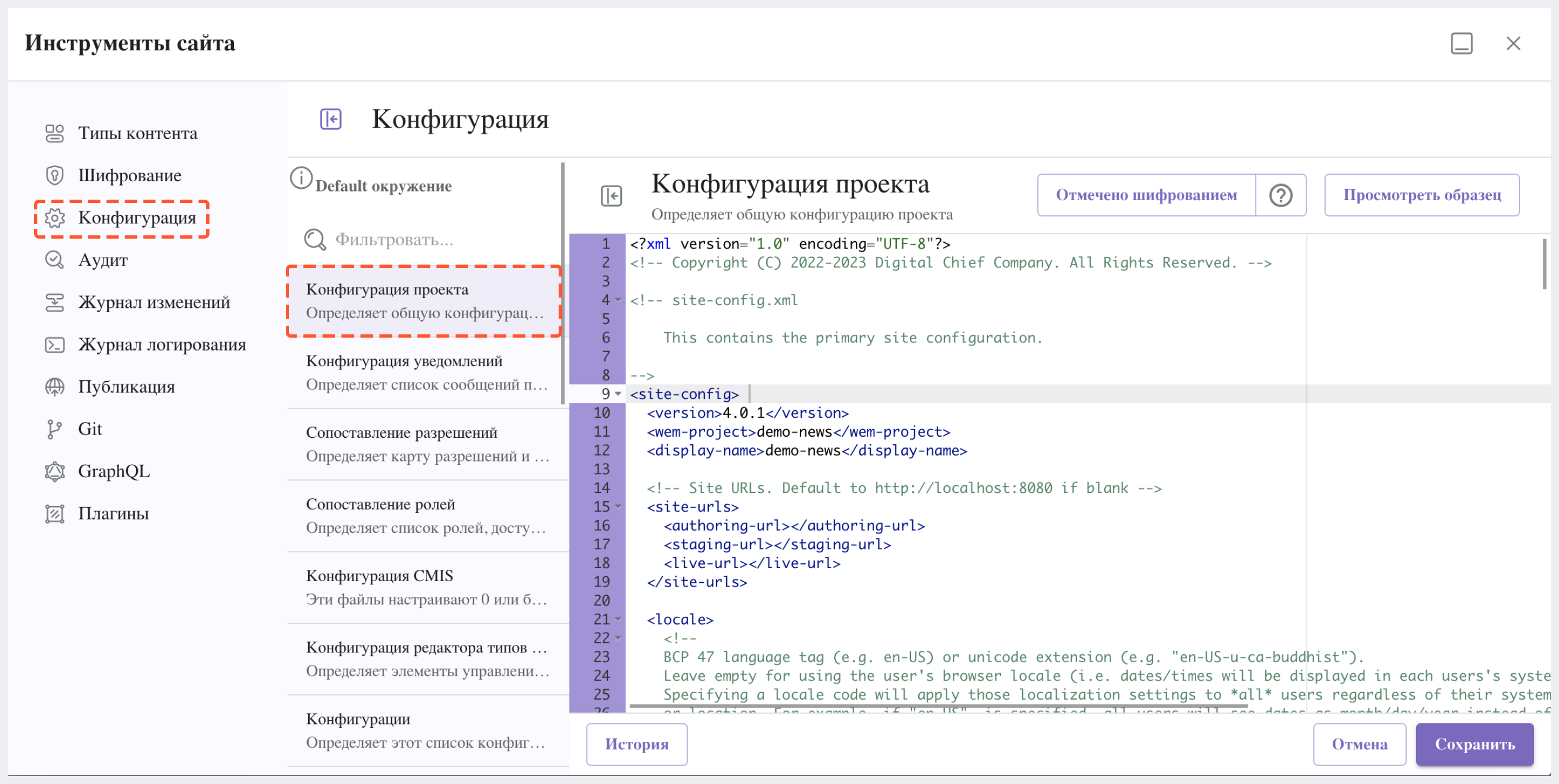Fold code at line 4 arrow
The image size is (1559, 784).
pyautogui.click(x=618, y=300)
